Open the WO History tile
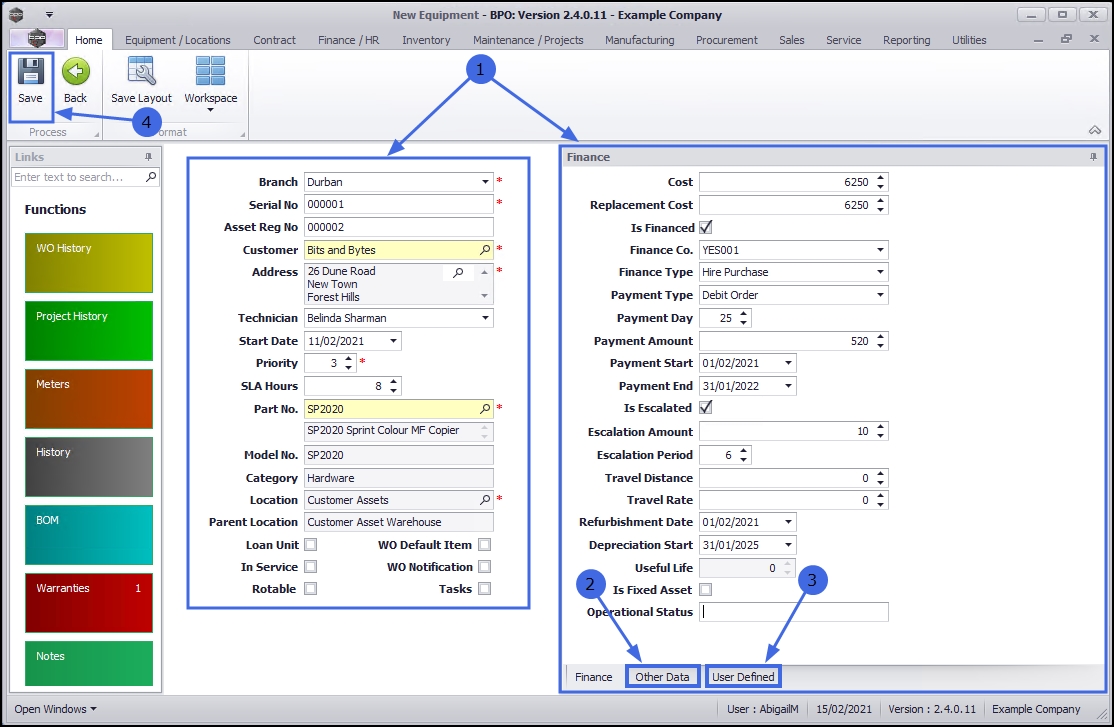 pyautogui.click(x=89, y=263)
